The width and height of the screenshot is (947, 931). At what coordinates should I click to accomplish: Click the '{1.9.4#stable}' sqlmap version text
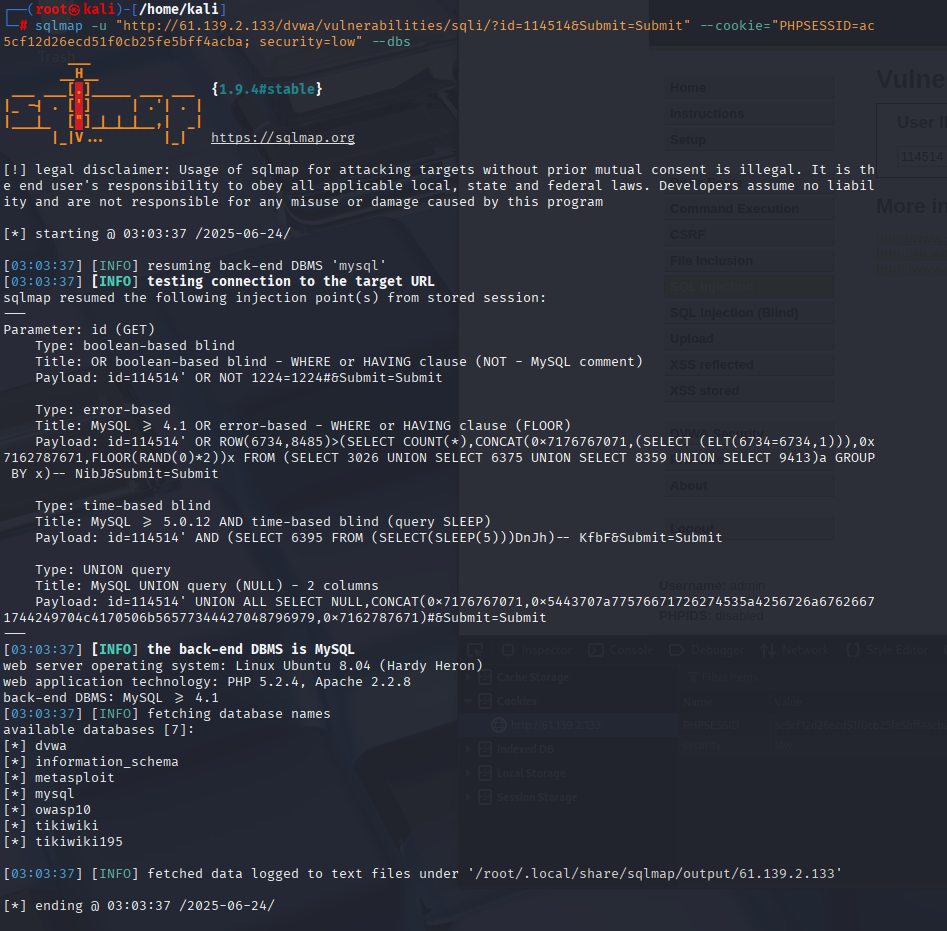[x=267, y=89]
